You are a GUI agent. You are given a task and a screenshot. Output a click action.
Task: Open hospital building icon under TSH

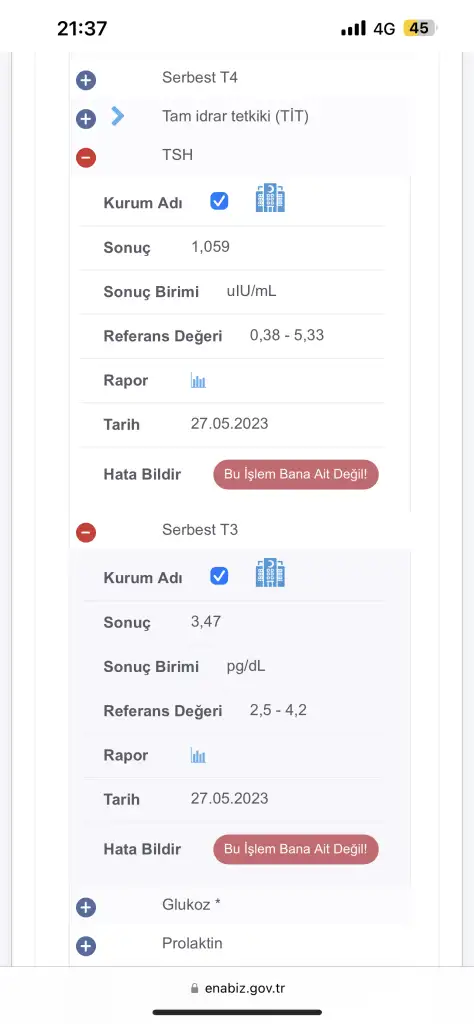pyautogui.click(x=270, y=198)
